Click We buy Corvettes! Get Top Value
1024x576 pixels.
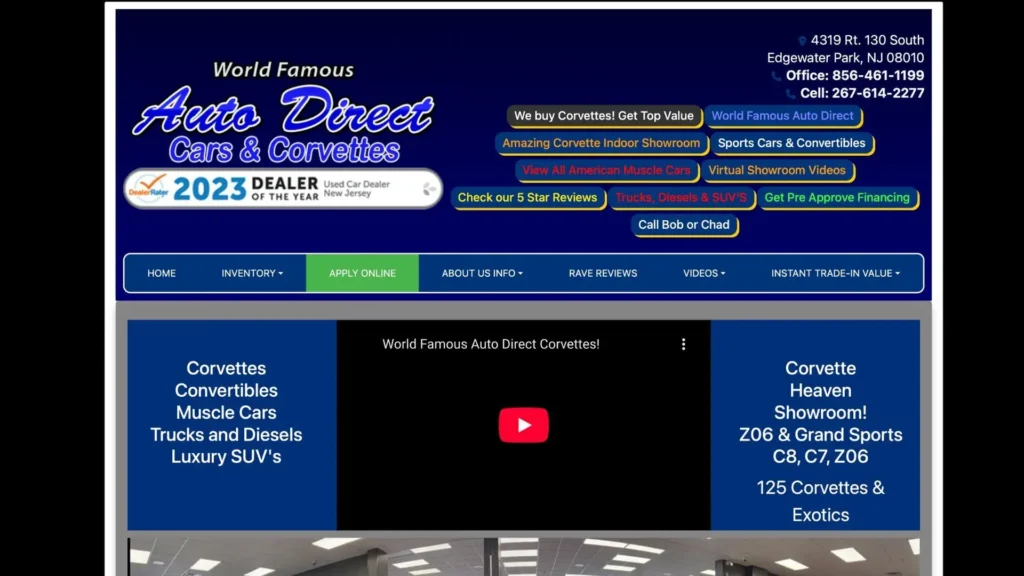603,116
